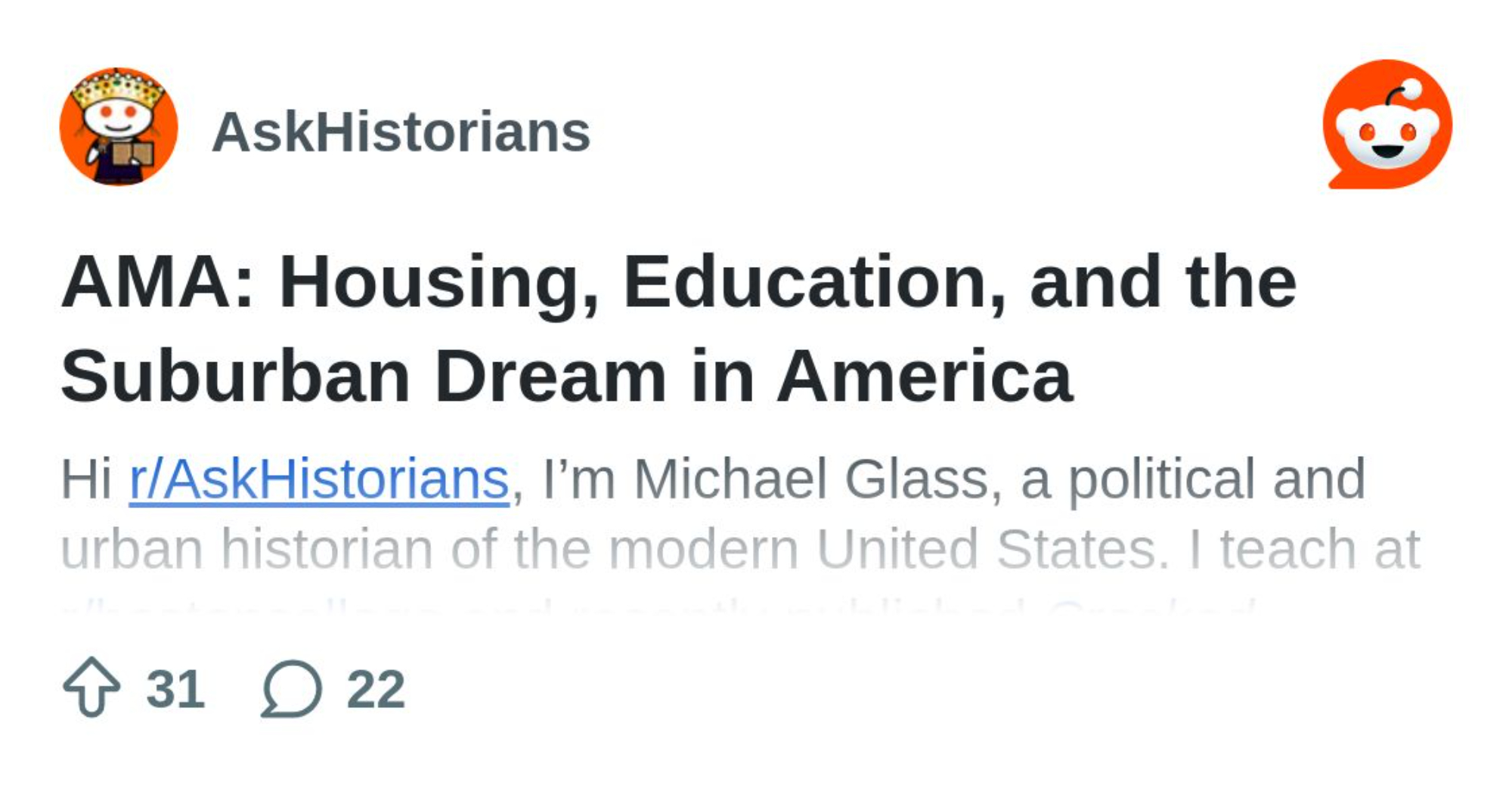The image size is (1512, 788).
Task: Click the comment count 22
Action: (x=376, y=689)
